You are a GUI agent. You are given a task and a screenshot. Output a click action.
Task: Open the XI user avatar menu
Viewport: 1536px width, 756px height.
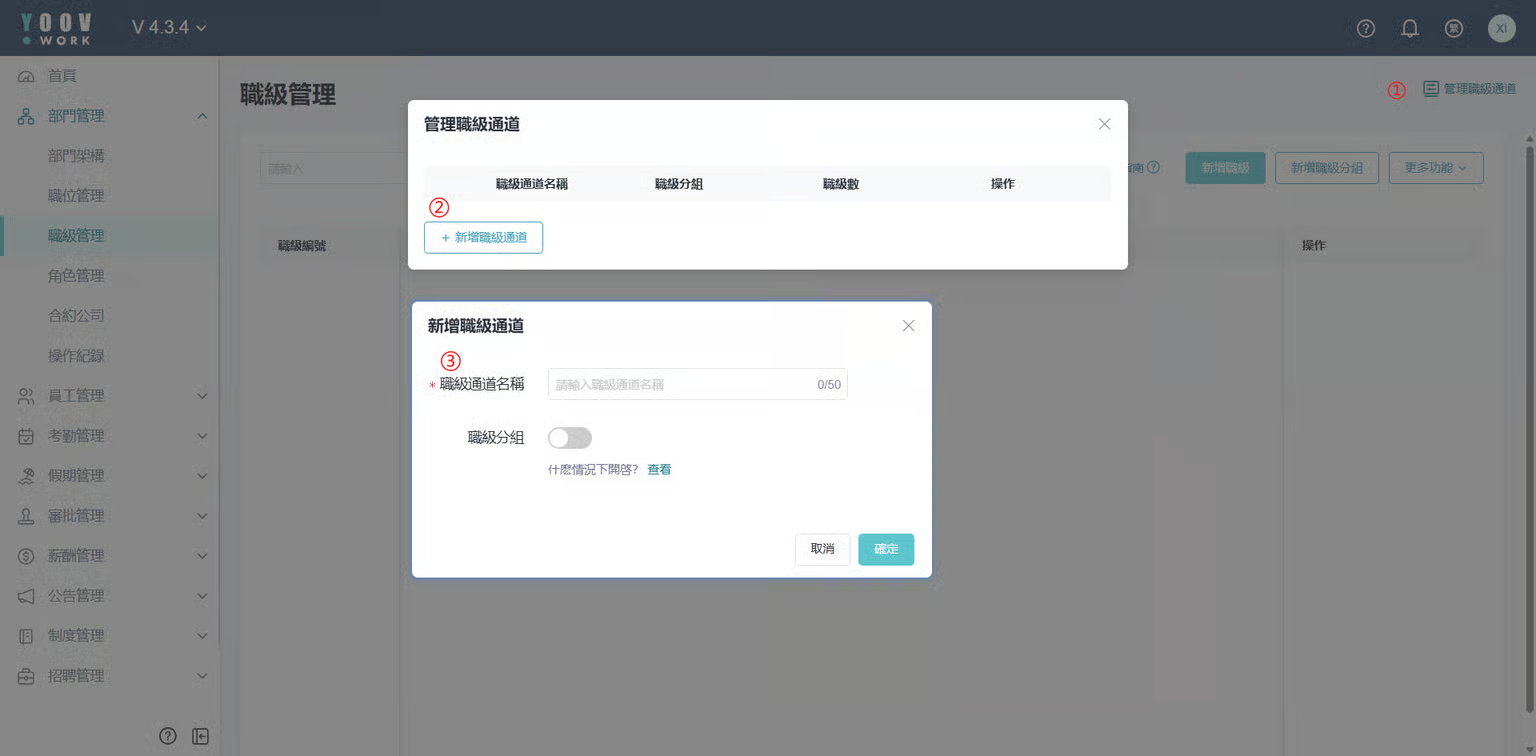point(1501,28)
